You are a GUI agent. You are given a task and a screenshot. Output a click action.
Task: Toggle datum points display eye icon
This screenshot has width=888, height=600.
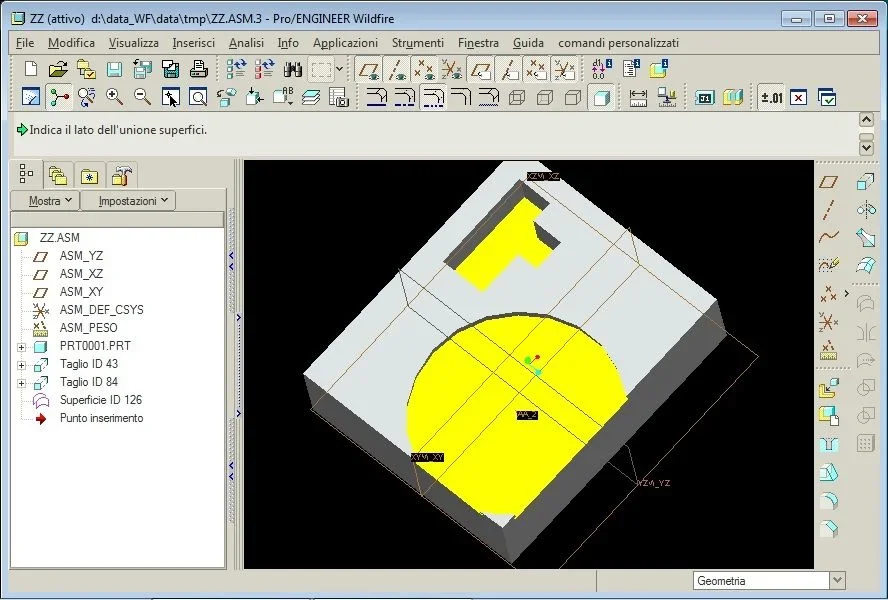[424, 70]
